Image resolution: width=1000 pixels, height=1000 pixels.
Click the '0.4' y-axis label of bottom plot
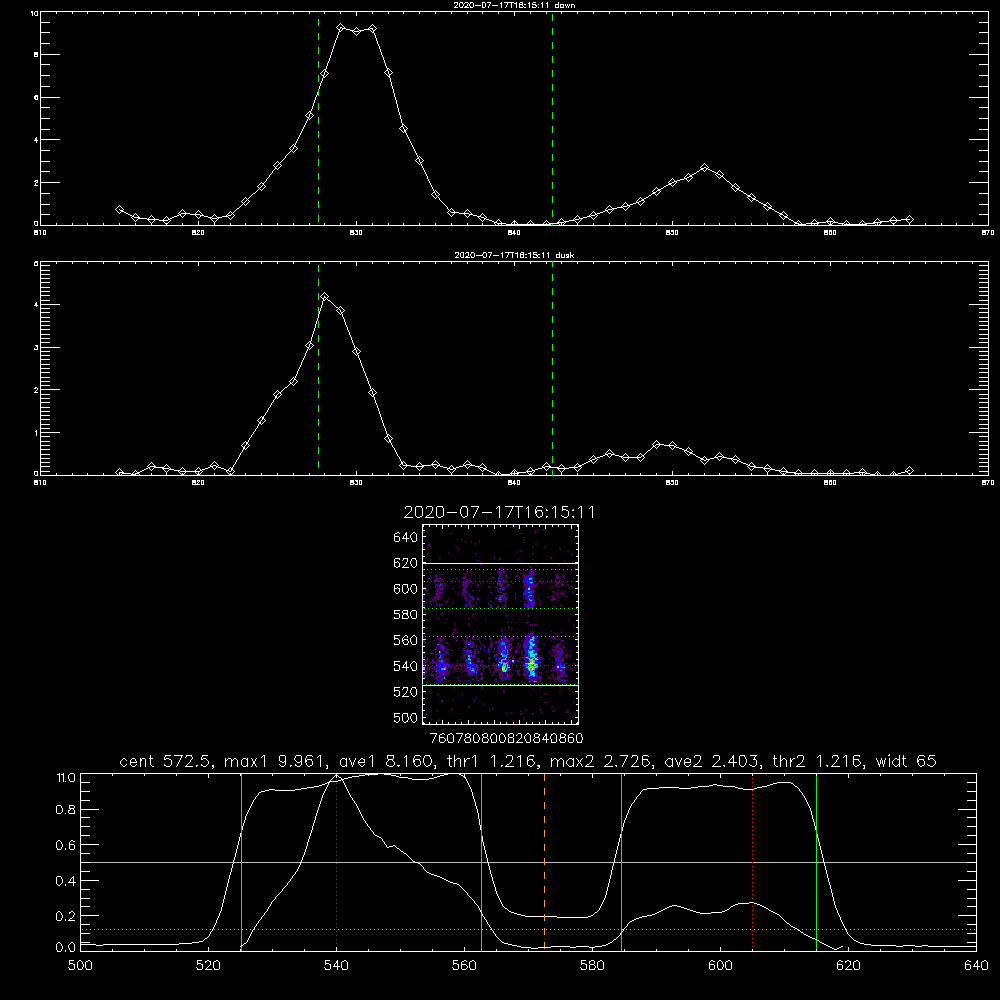pos(66,881)
